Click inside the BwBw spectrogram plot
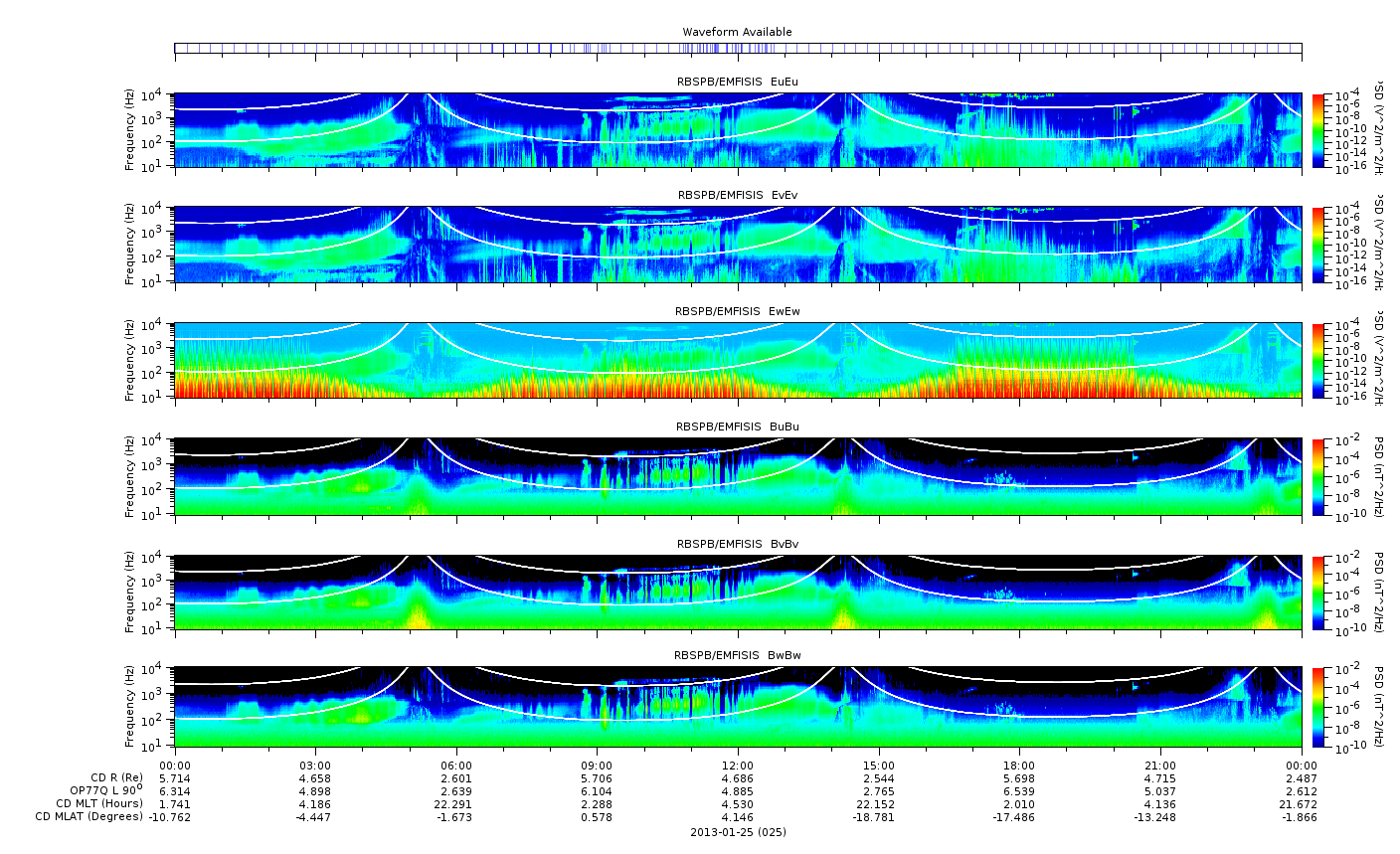The height and width of the screenshot is (854, 1400). click(x=738, y=707)
